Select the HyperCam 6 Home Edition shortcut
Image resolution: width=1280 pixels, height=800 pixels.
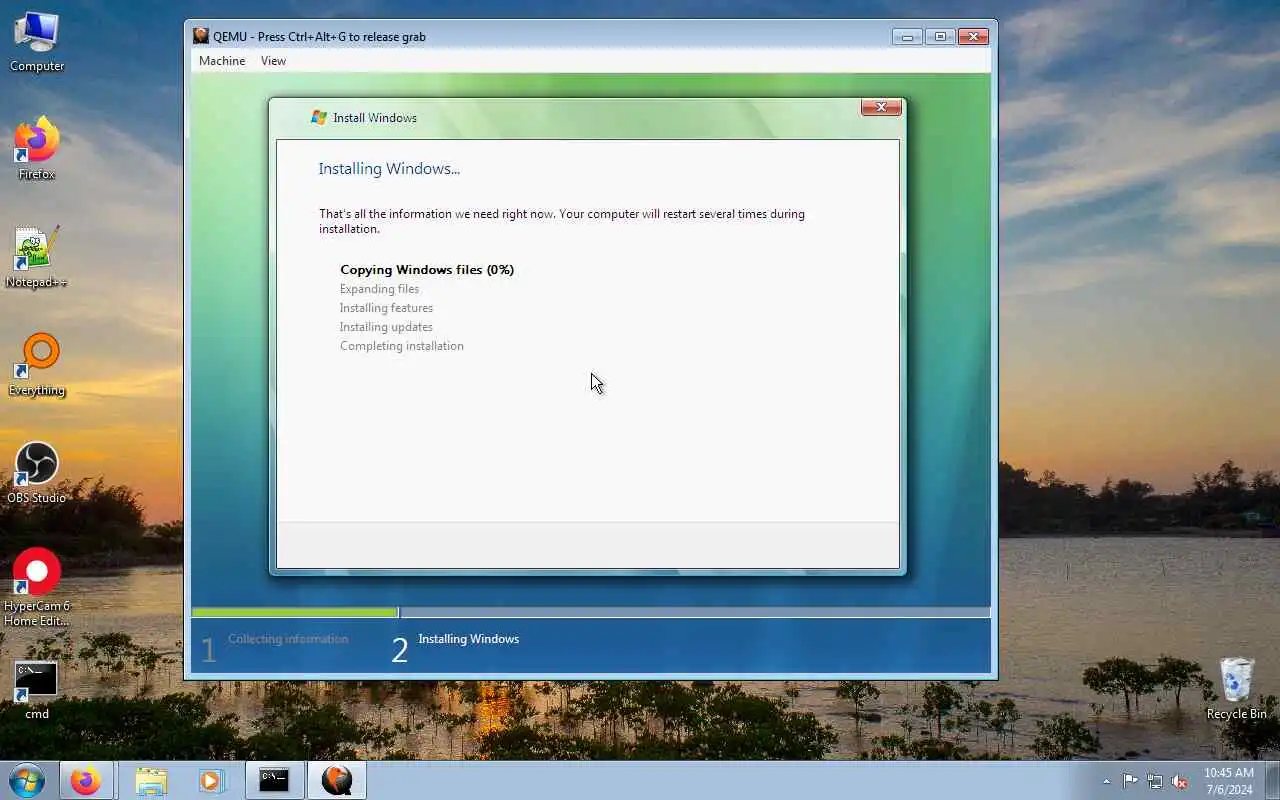click(37, 587)
